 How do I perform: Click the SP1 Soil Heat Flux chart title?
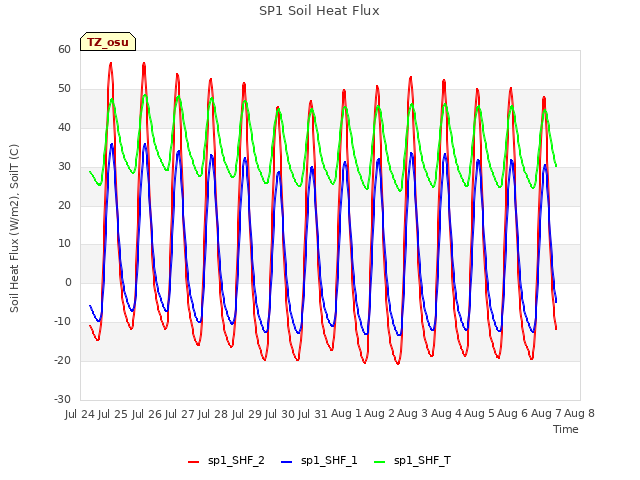tap(319, 11)
